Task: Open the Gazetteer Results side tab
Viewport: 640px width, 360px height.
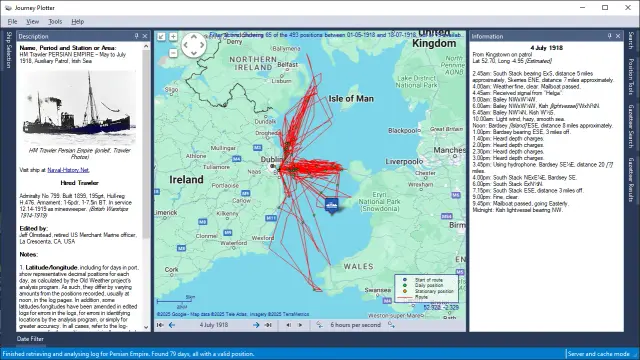Action: [x=631, y=180]
